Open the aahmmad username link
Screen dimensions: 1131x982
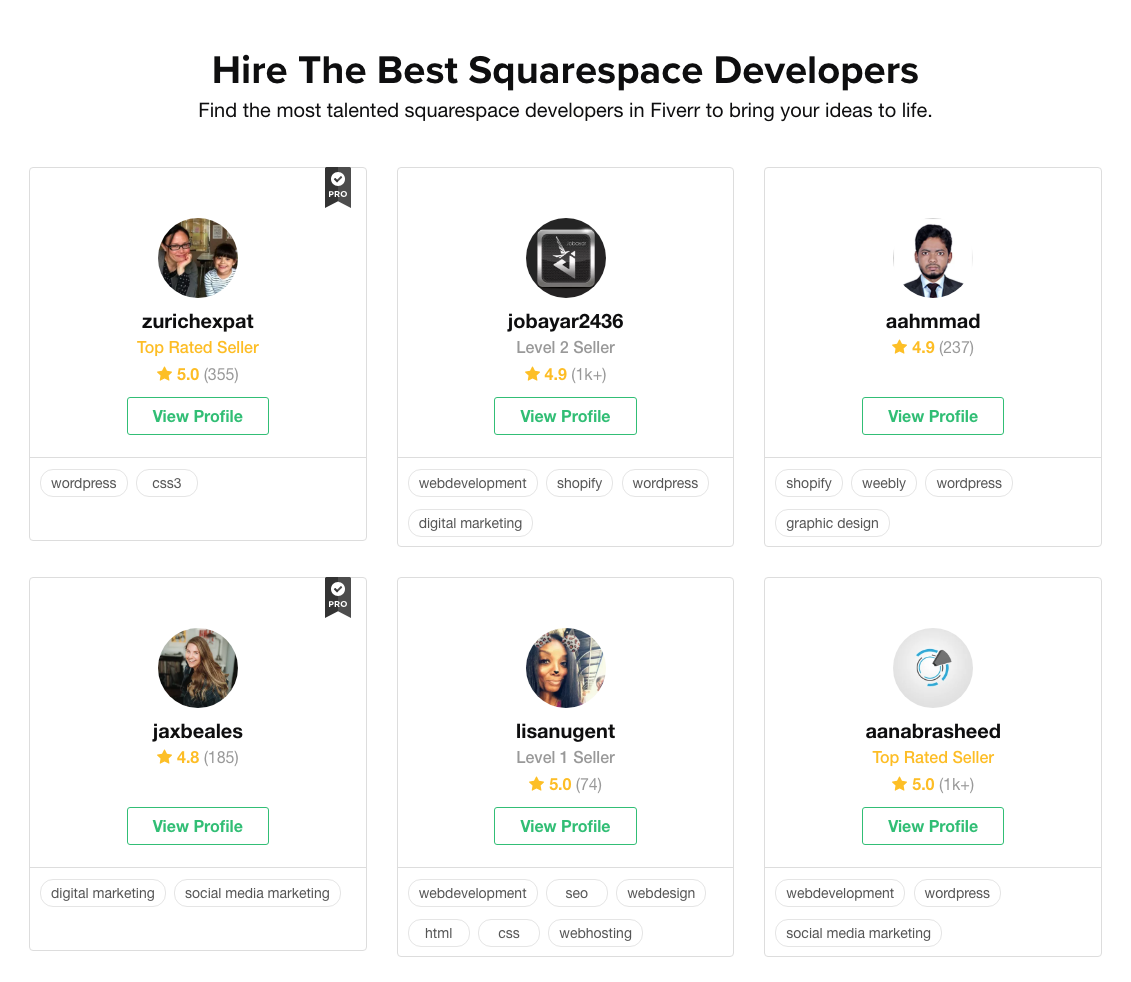tap(933, 321)
